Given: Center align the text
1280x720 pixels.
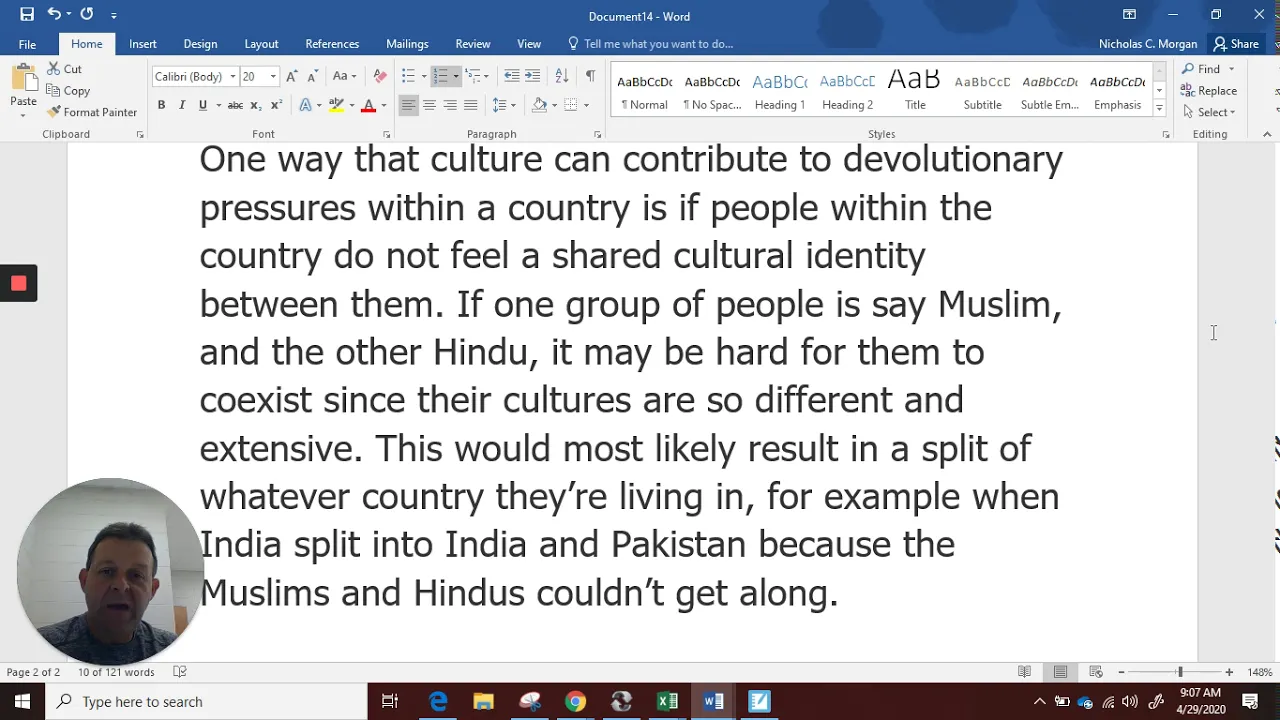Looking at the screenshot, I should click(x=429, y=105).
